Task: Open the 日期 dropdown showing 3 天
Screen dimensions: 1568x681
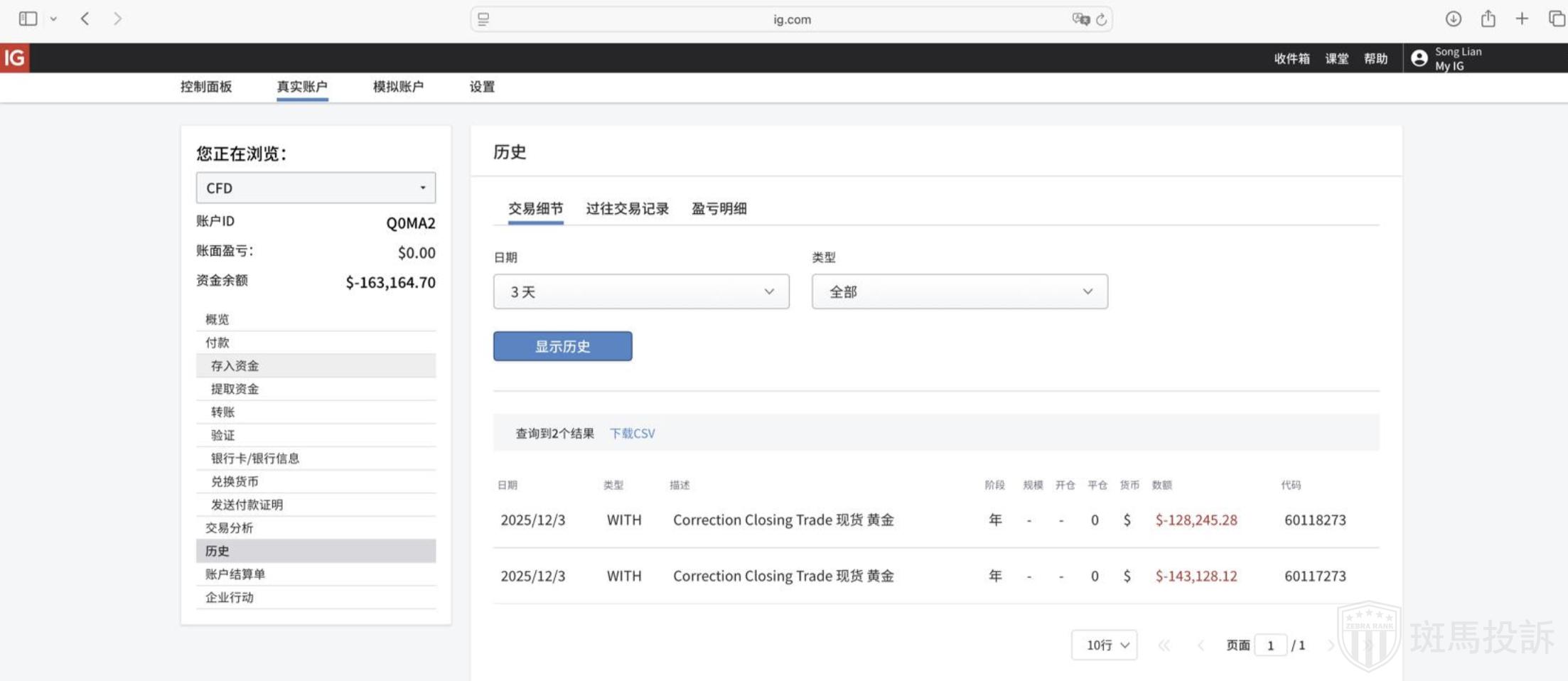Action: 640,291
